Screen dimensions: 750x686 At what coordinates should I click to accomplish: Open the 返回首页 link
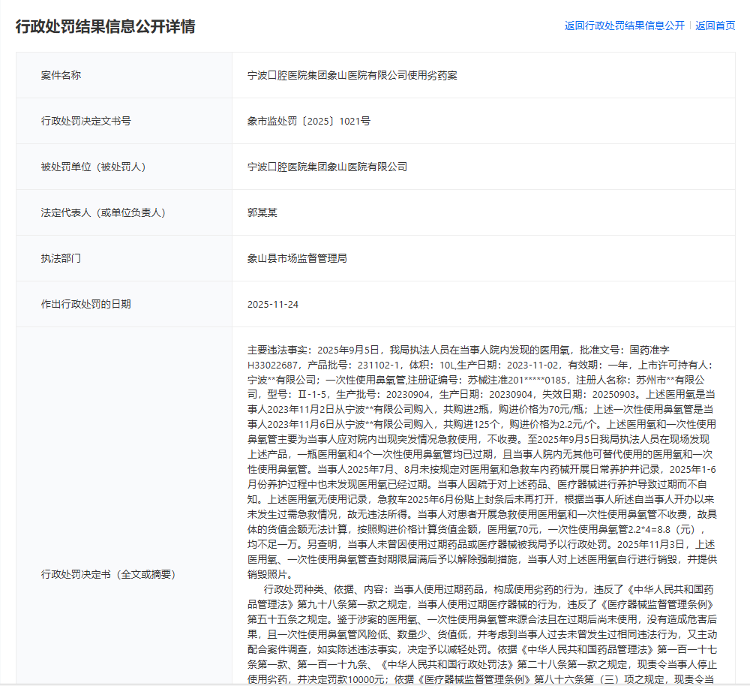point(715,26)
